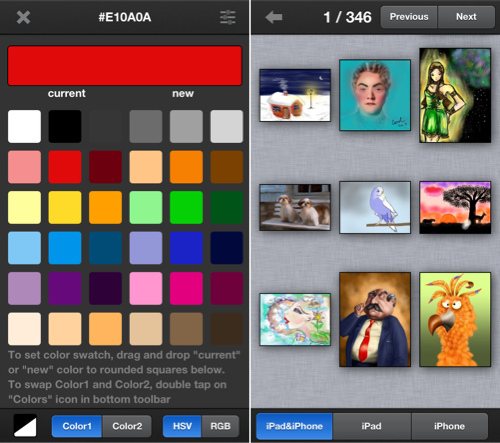This screenshot has width=500, height=443.
Task: Open the orange feathered bird thumbnail
Action: tap(455, 320)
